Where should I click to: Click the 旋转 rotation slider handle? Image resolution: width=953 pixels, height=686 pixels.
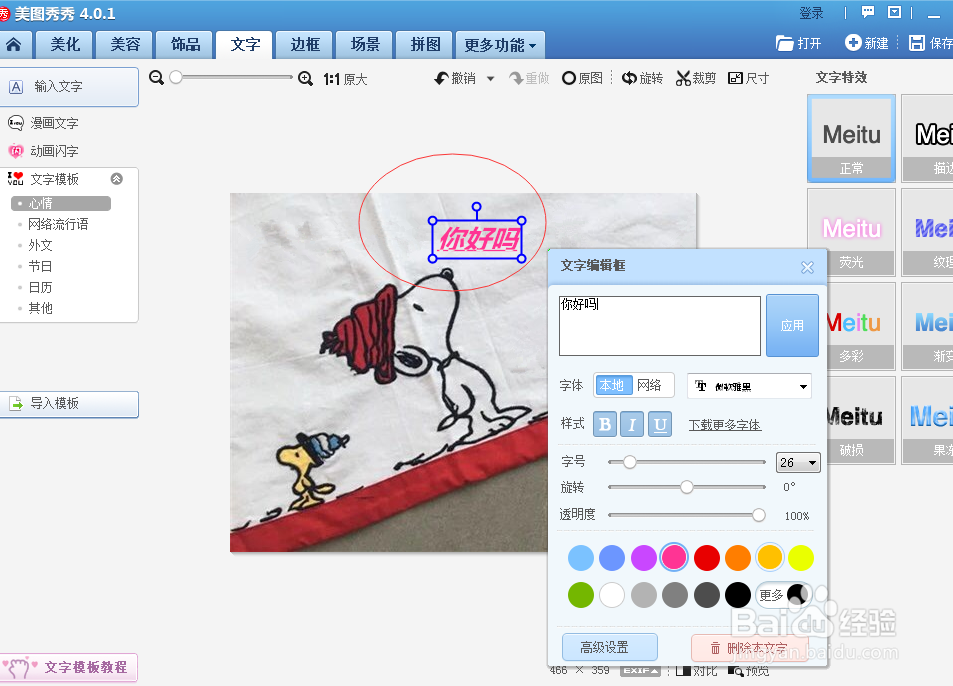click(x=687, y=487)
